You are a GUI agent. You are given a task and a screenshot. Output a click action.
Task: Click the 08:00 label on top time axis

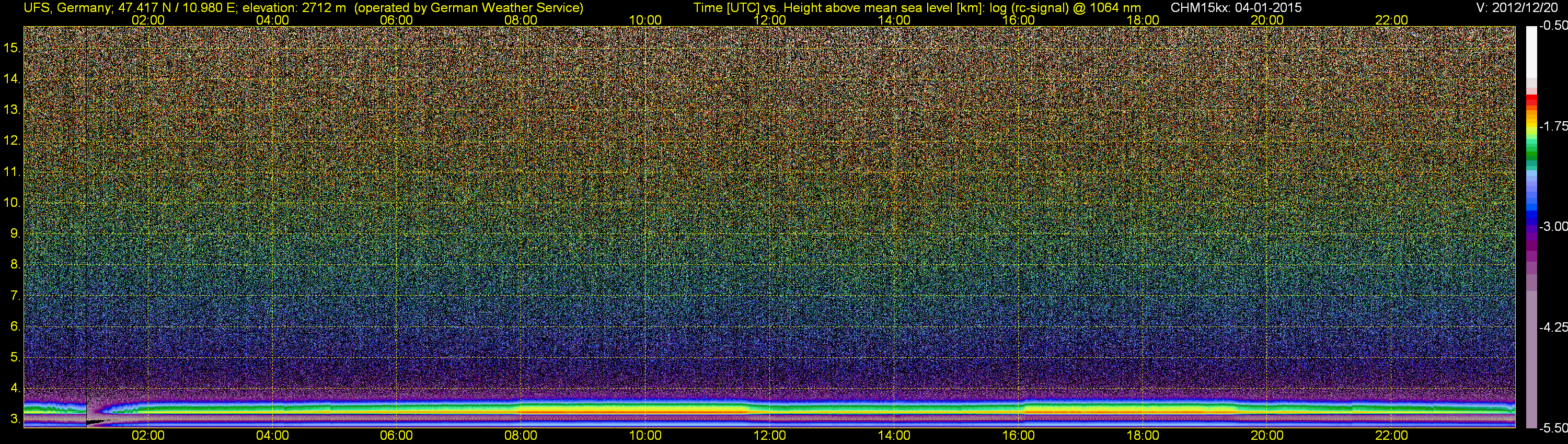[521, 20]
